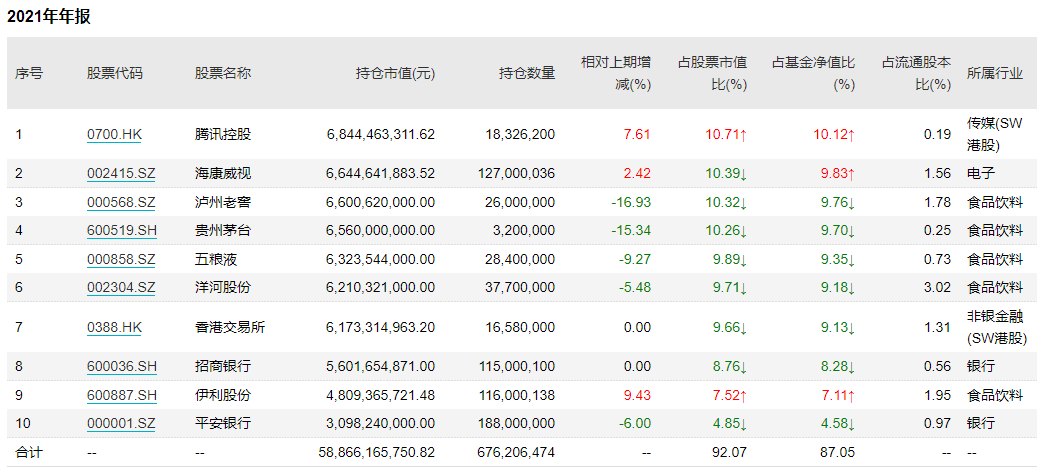Click the 序号 column header
This screenshot has width=1037, height=467.
pyautogui.click(x=29, y=73)
